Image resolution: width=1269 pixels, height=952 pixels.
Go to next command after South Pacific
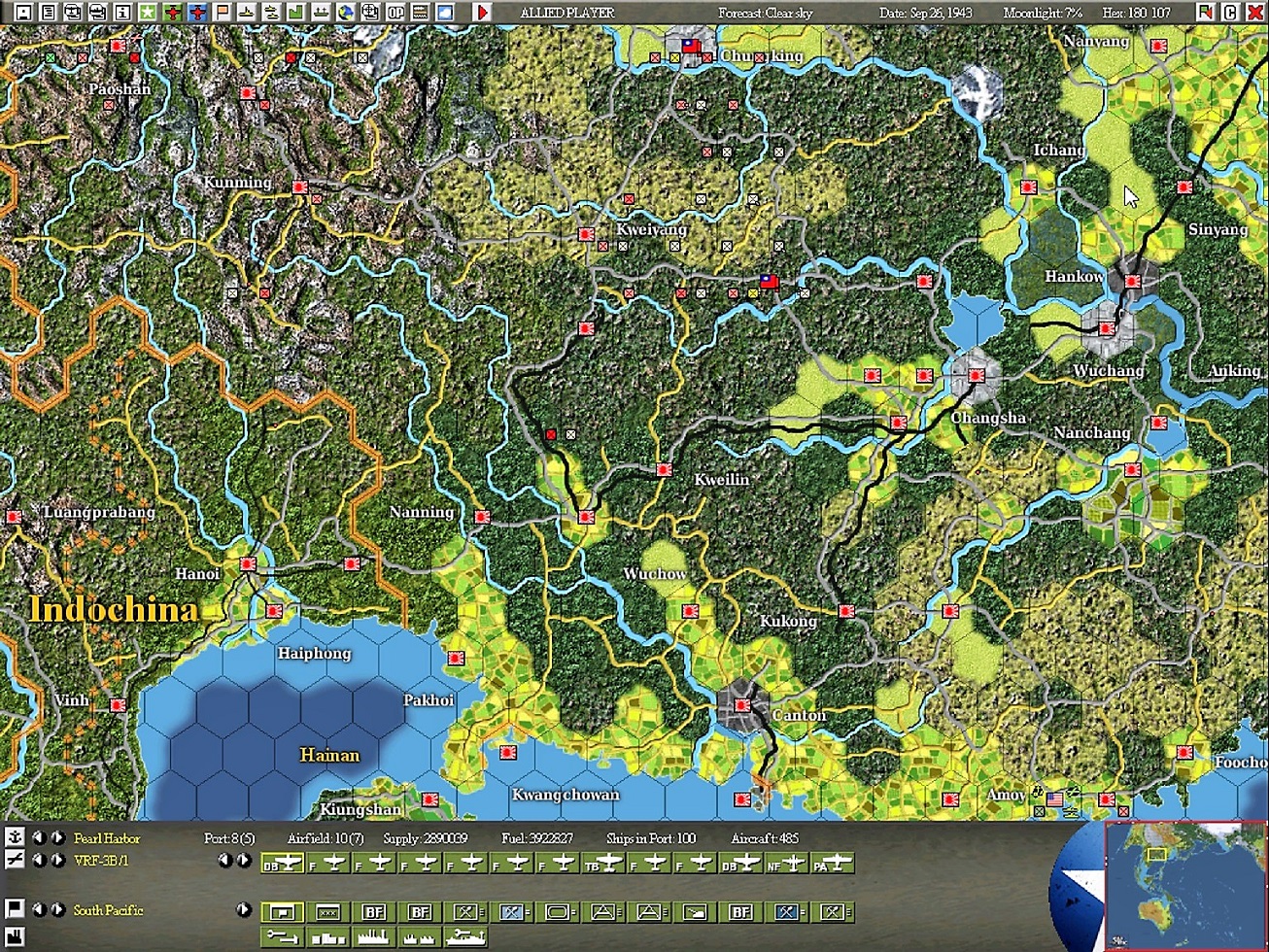pyautogui.click(x=57, y=909)
